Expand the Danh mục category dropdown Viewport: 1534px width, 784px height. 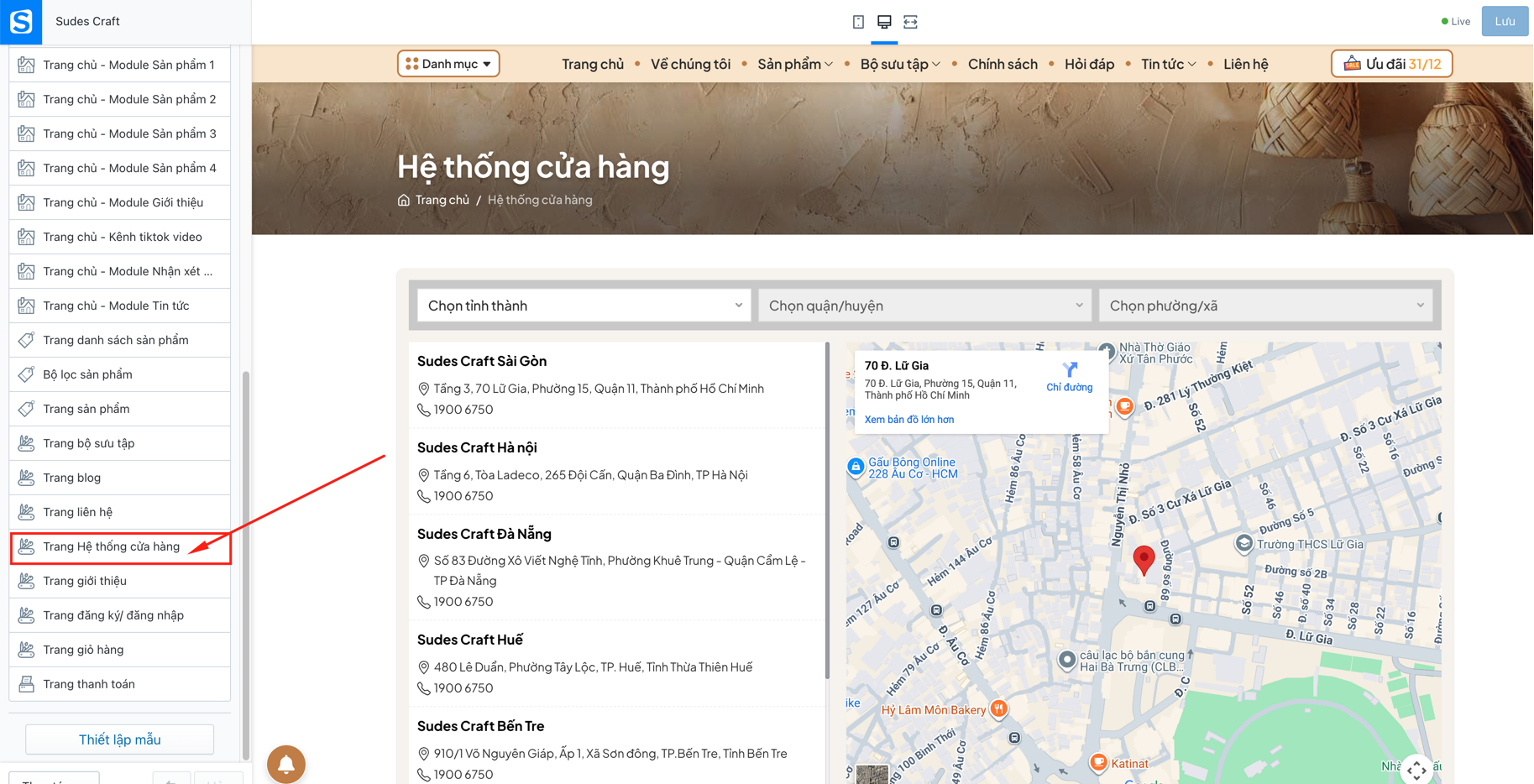click(x=448, y=64)
